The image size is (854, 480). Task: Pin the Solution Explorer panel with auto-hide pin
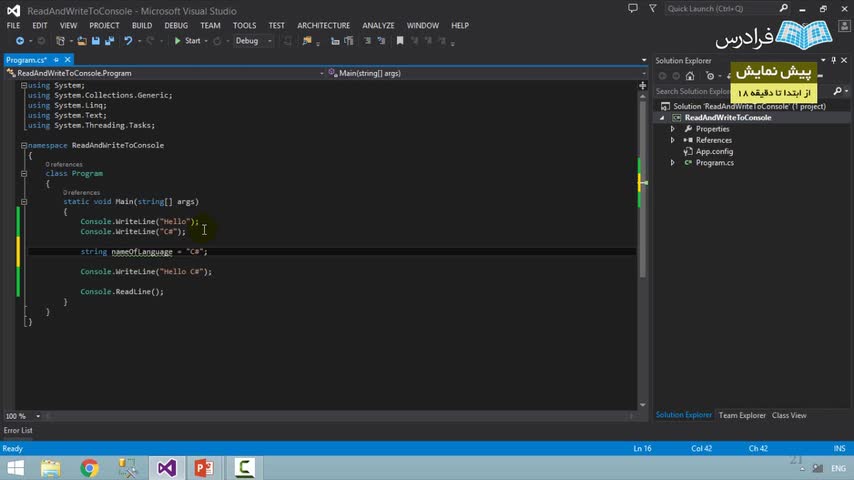click(833, 60)
